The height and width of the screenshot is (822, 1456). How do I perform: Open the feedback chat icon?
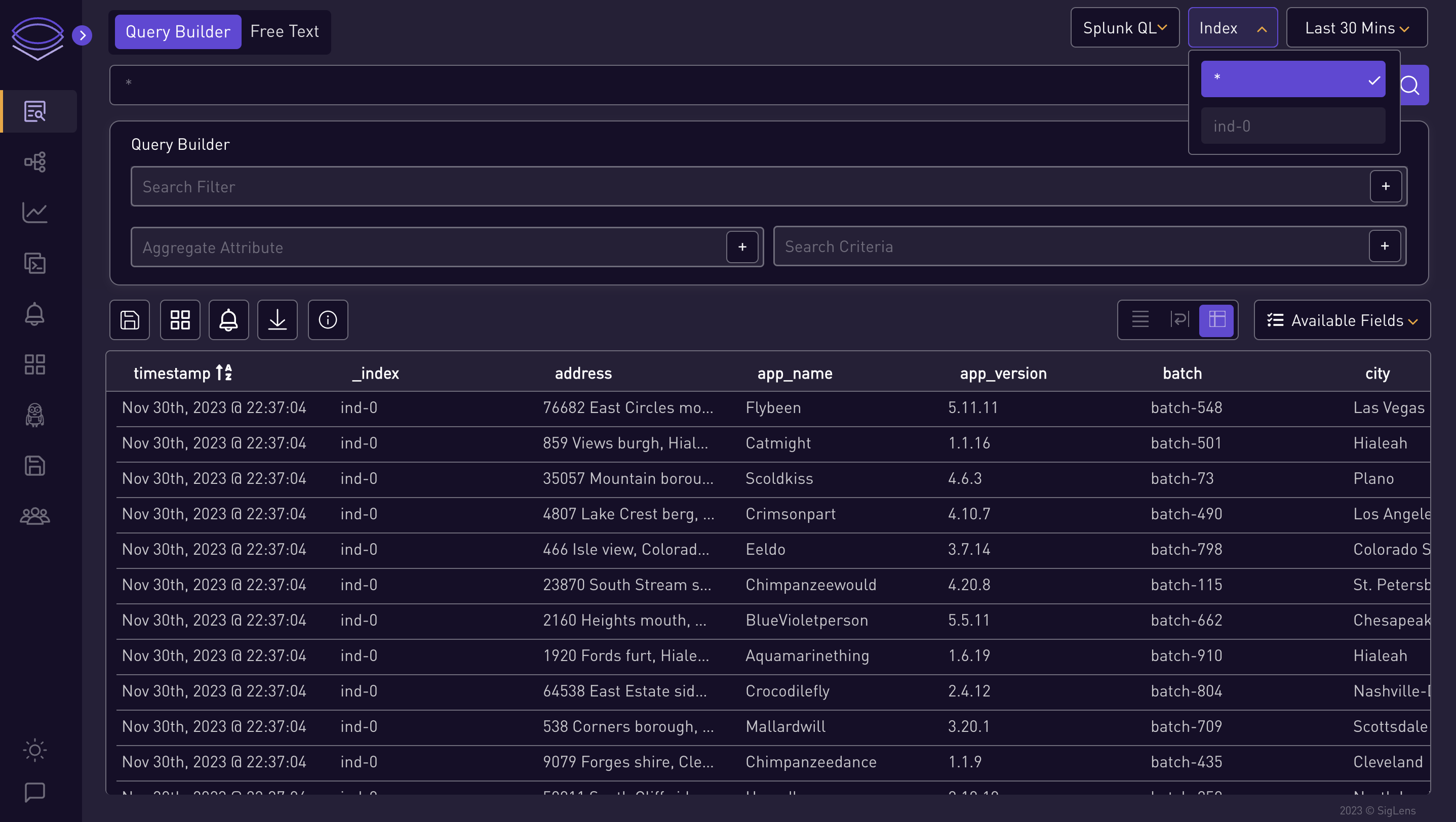[x=35, y=792]
